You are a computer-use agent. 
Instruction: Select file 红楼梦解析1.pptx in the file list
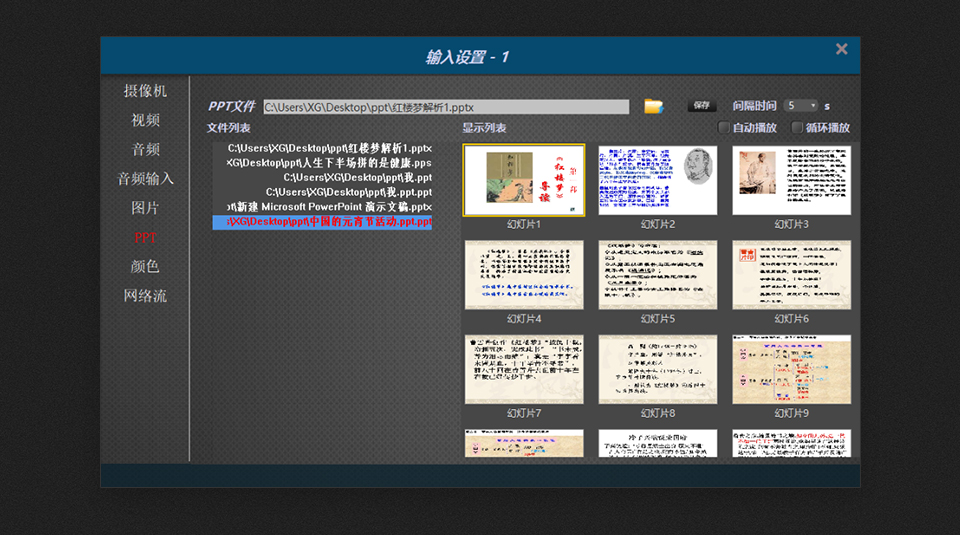click(x=323, y=148)
